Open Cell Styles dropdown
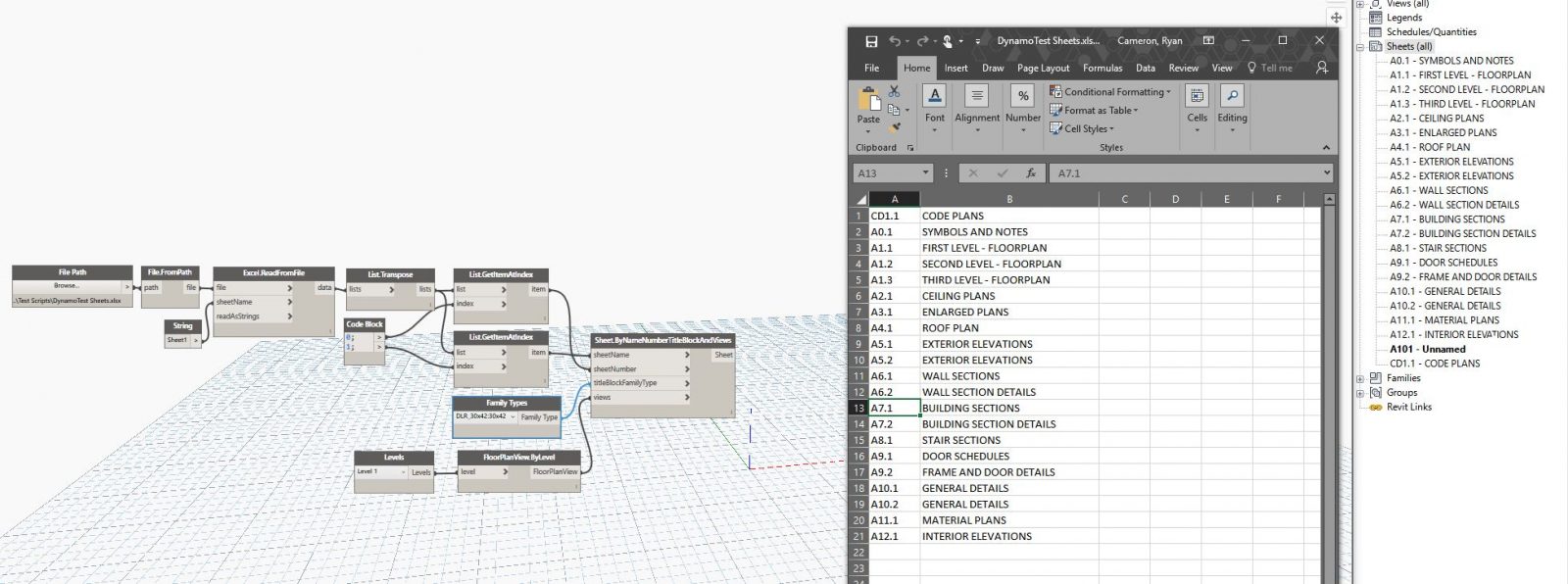The image size is (1568, 584). point(1082,128)
